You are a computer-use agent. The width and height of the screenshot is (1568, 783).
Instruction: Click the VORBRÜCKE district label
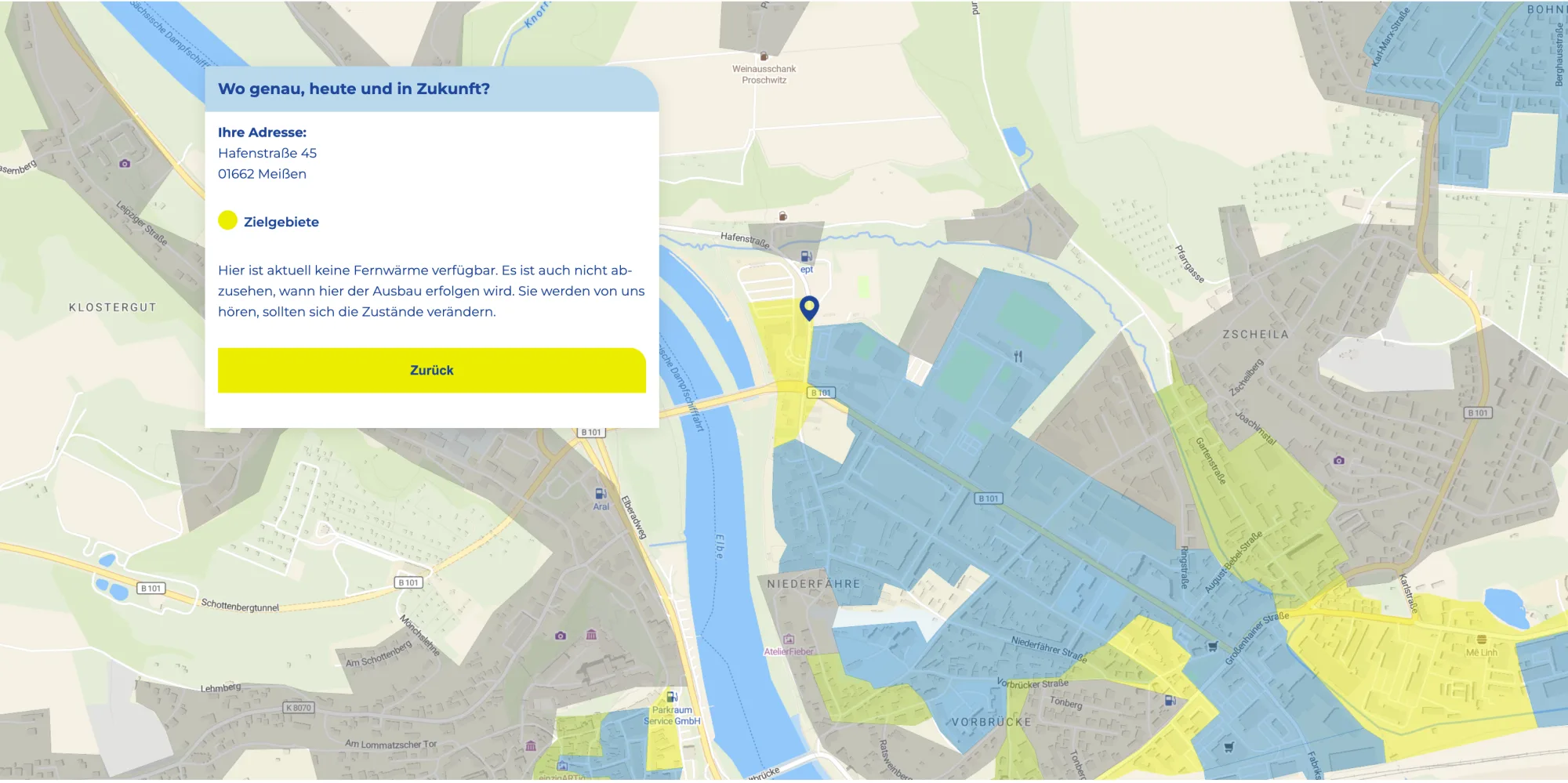(992, 722)
